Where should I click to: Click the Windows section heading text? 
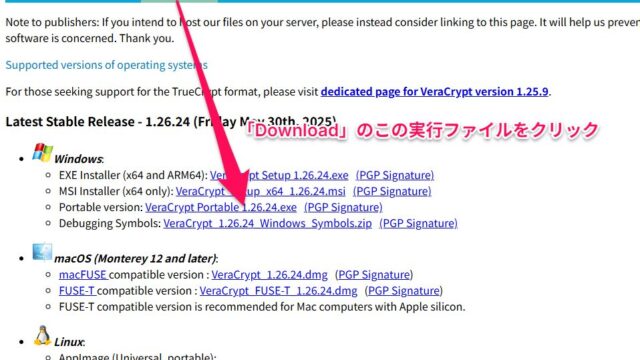point(79,159)
